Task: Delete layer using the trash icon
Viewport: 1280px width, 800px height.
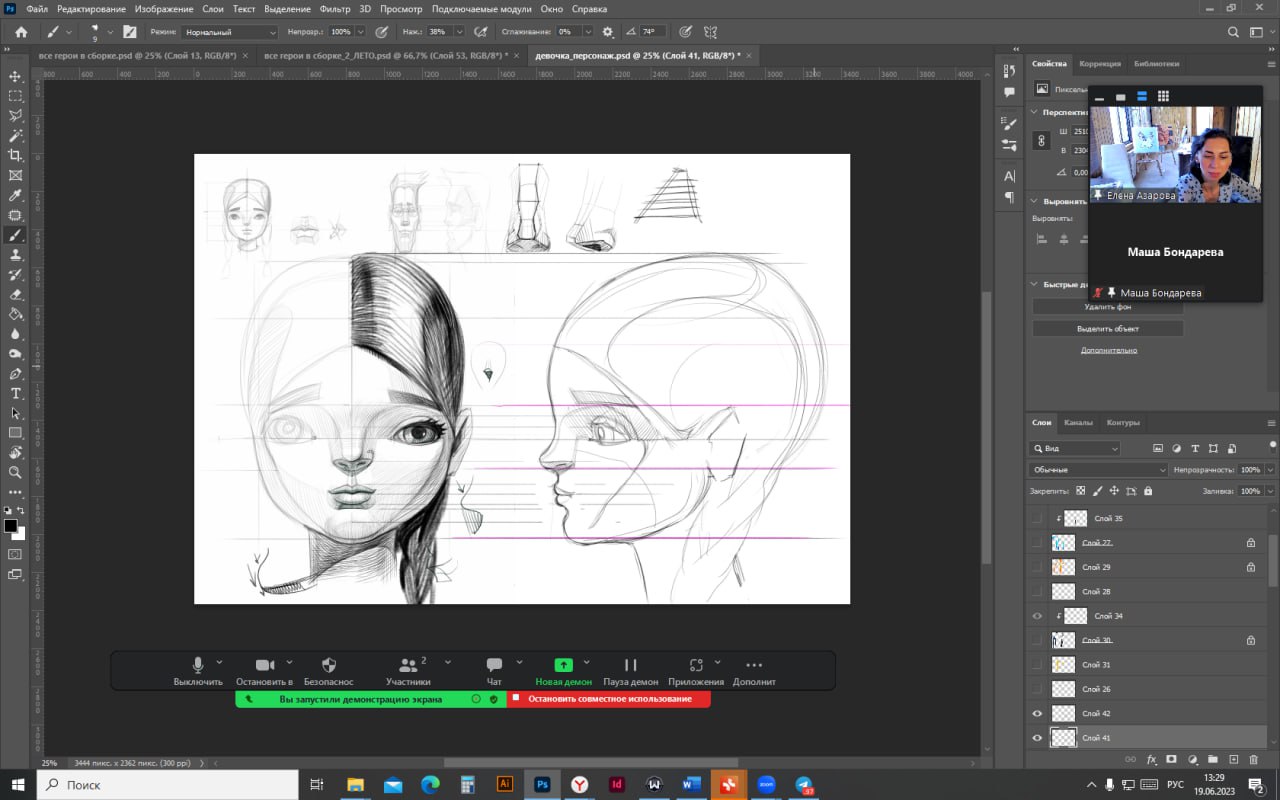Action: [x=1254, y=760]
